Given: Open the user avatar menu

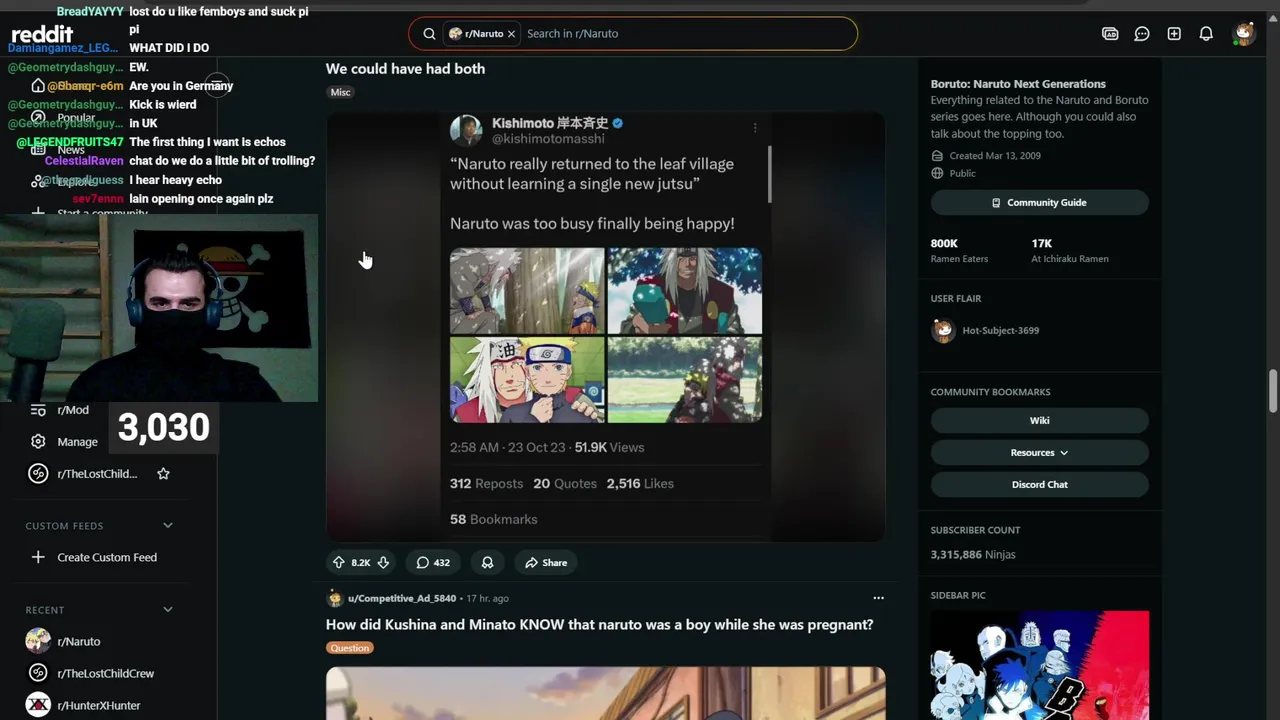Looking at the screenshot, I should pos(1243,34).
